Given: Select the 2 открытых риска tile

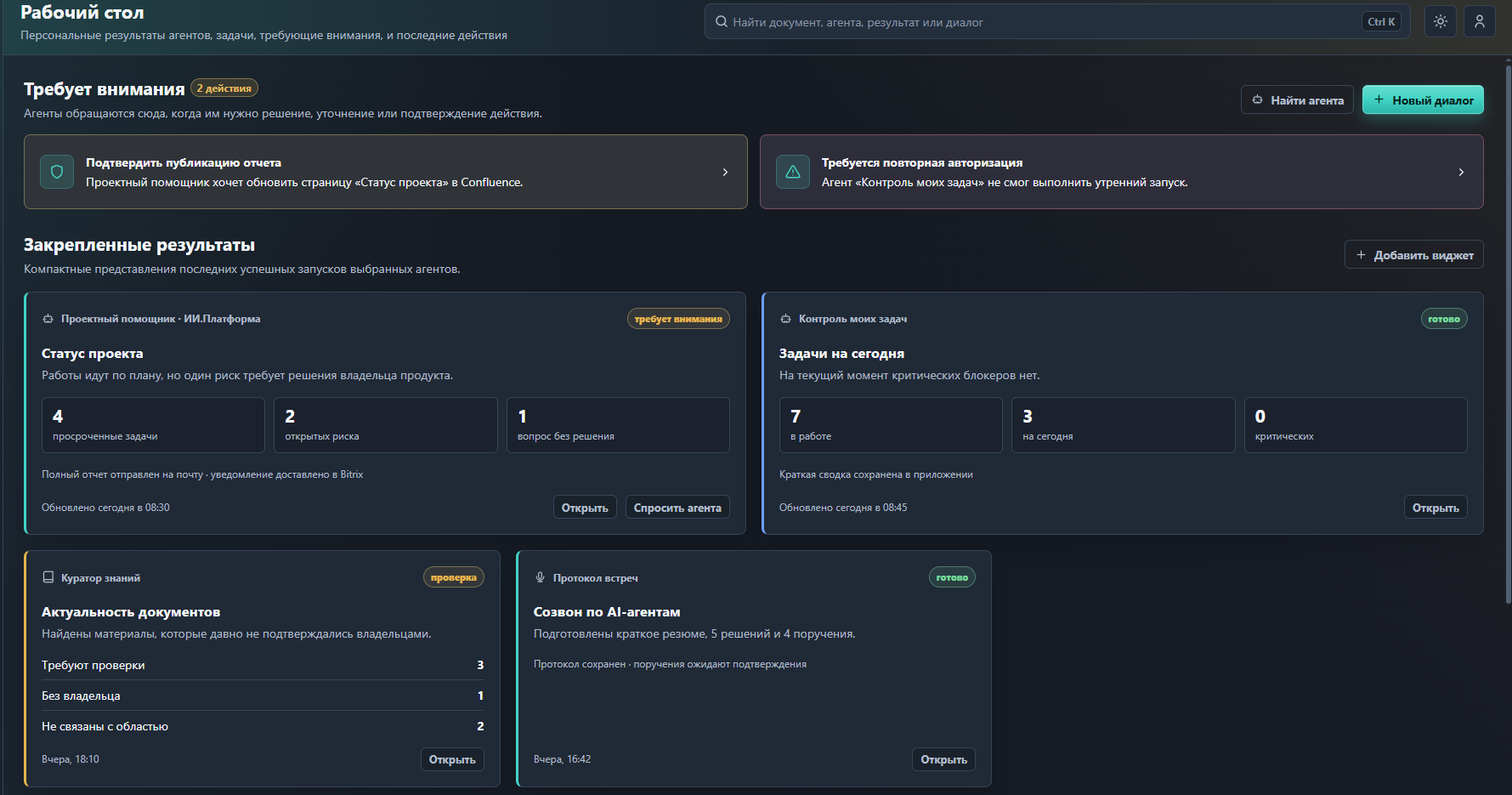Looking at the screenshot, I should click(x=386, y=425).
